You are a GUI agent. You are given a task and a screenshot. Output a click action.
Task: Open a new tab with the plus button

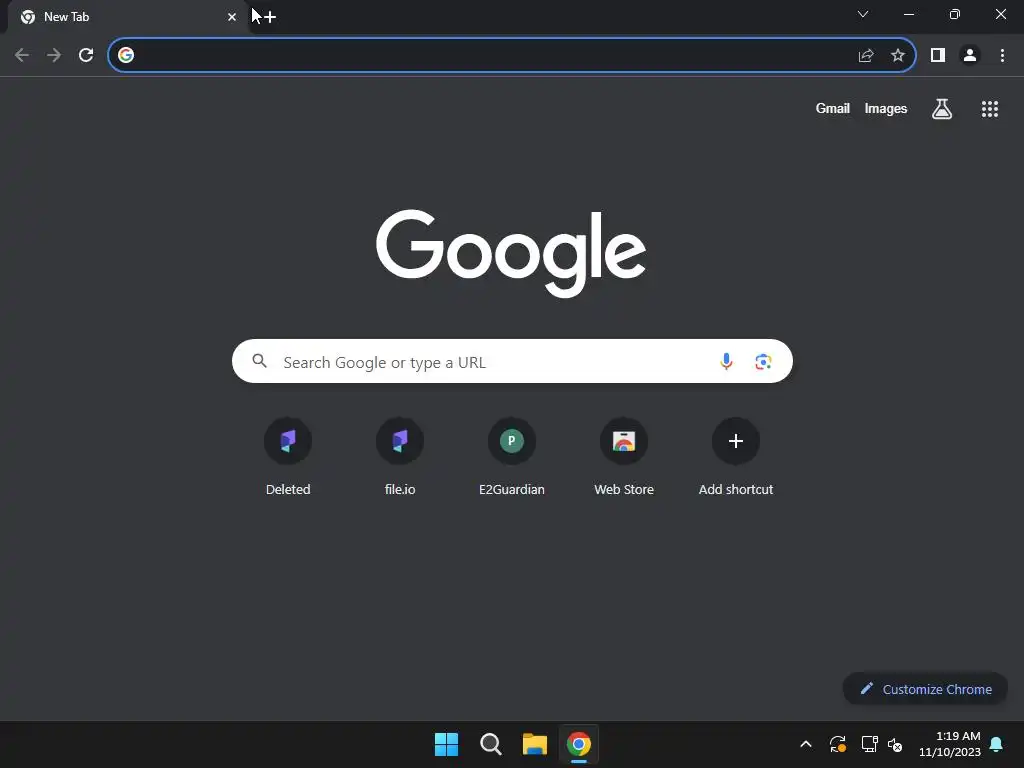coord(270,17)
